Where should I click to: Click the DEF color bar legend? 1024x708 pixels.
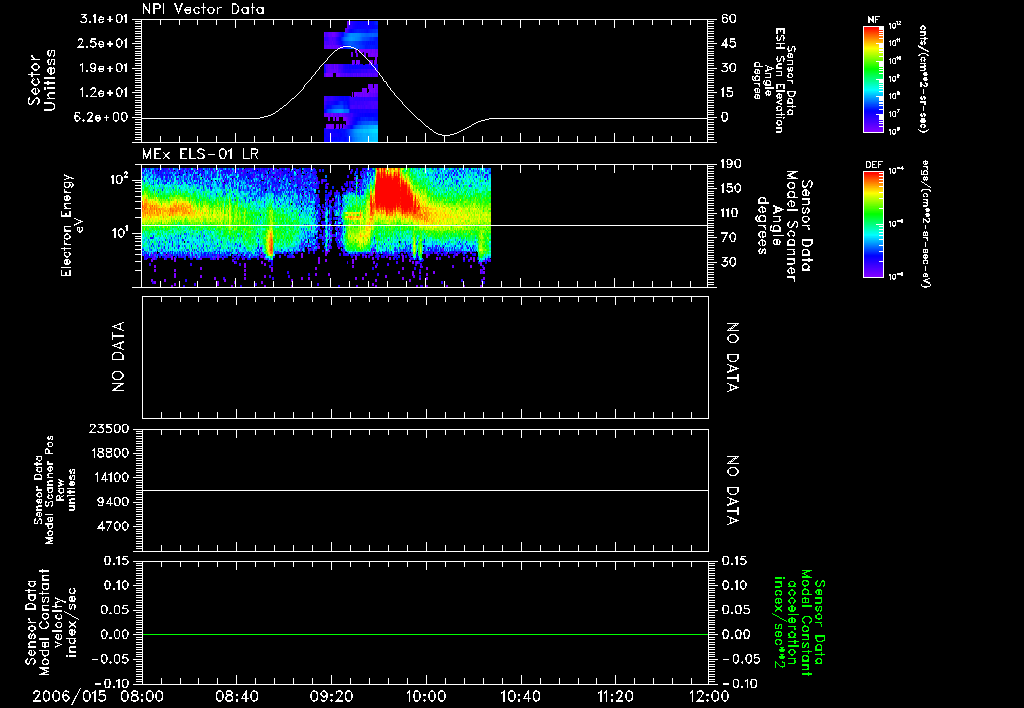pos(873,223)
